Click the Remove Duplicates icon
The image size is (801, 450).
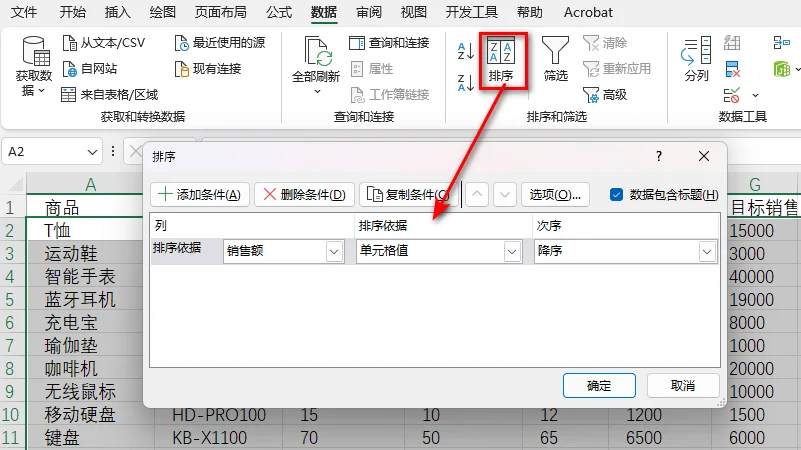coord(732,69)
